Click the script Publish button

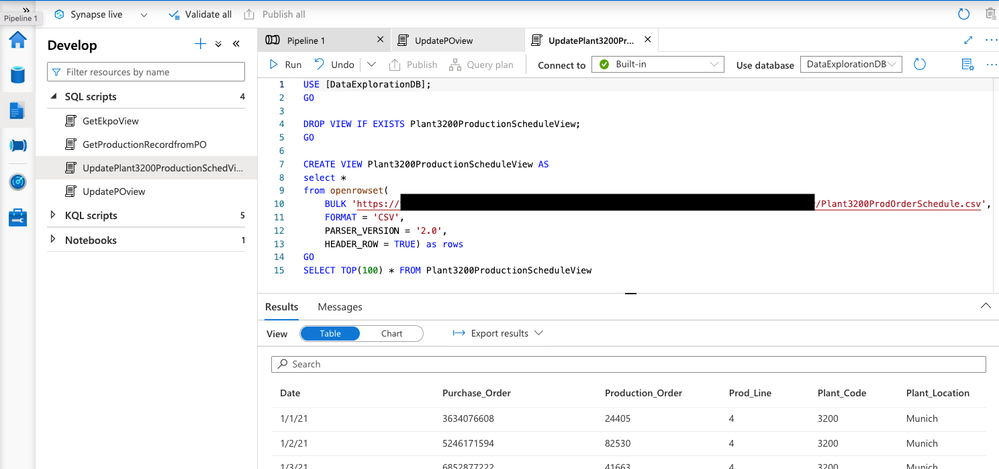(413, 64)
